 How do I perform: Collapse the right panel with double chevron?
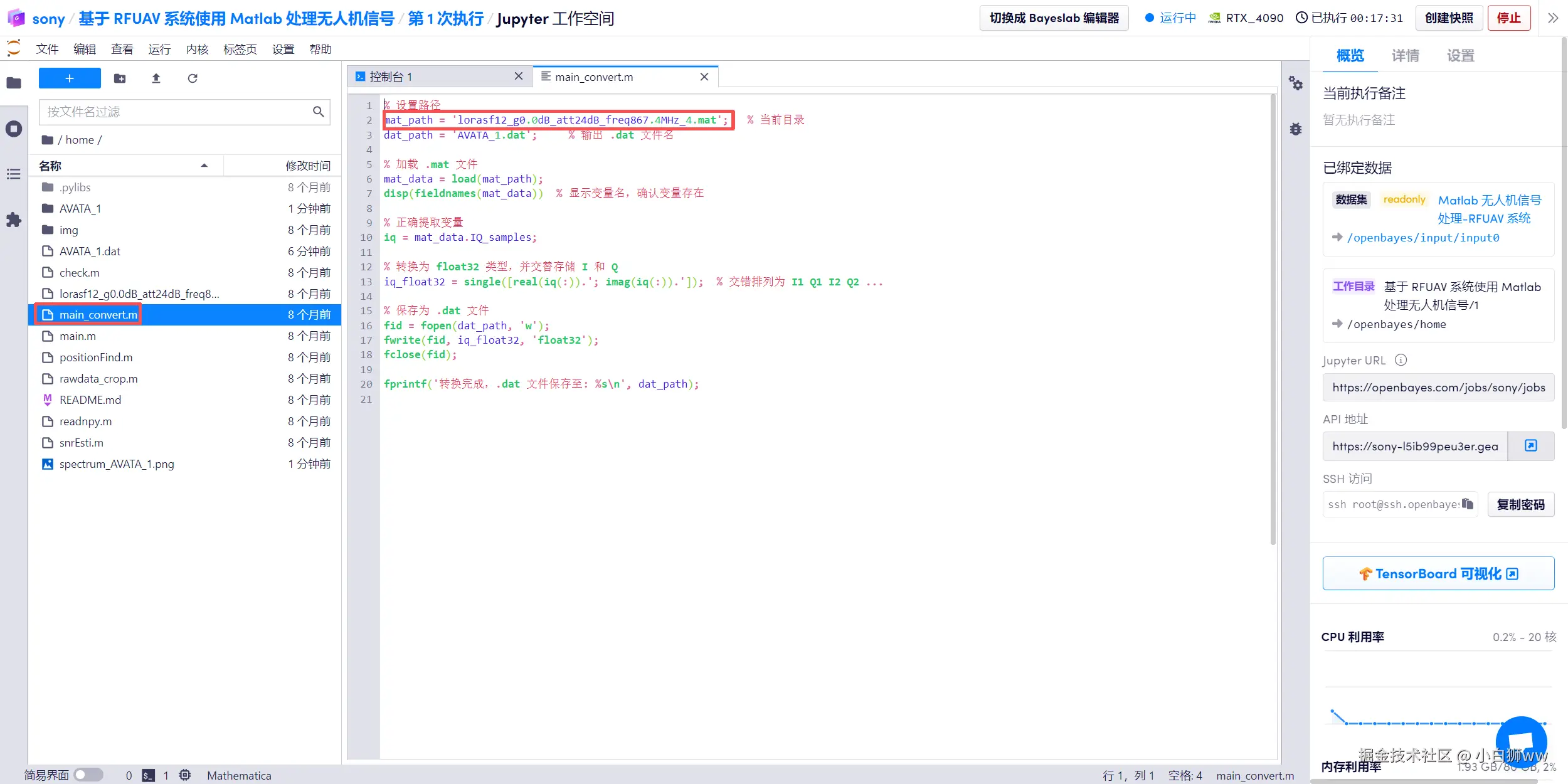(1552, 18)
